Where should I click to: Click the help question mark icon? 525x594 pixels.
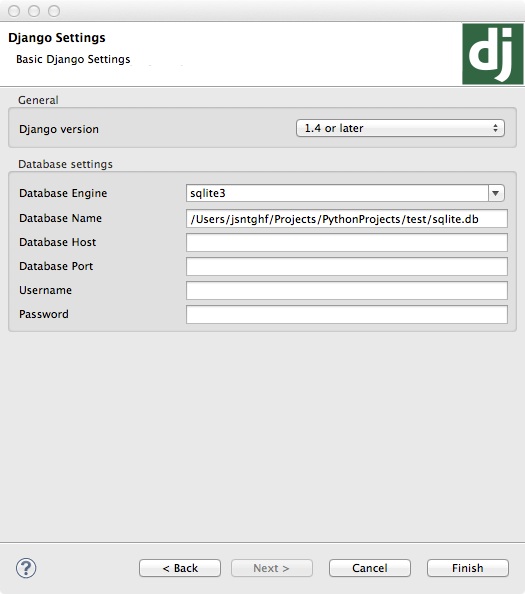coord(26,568)
